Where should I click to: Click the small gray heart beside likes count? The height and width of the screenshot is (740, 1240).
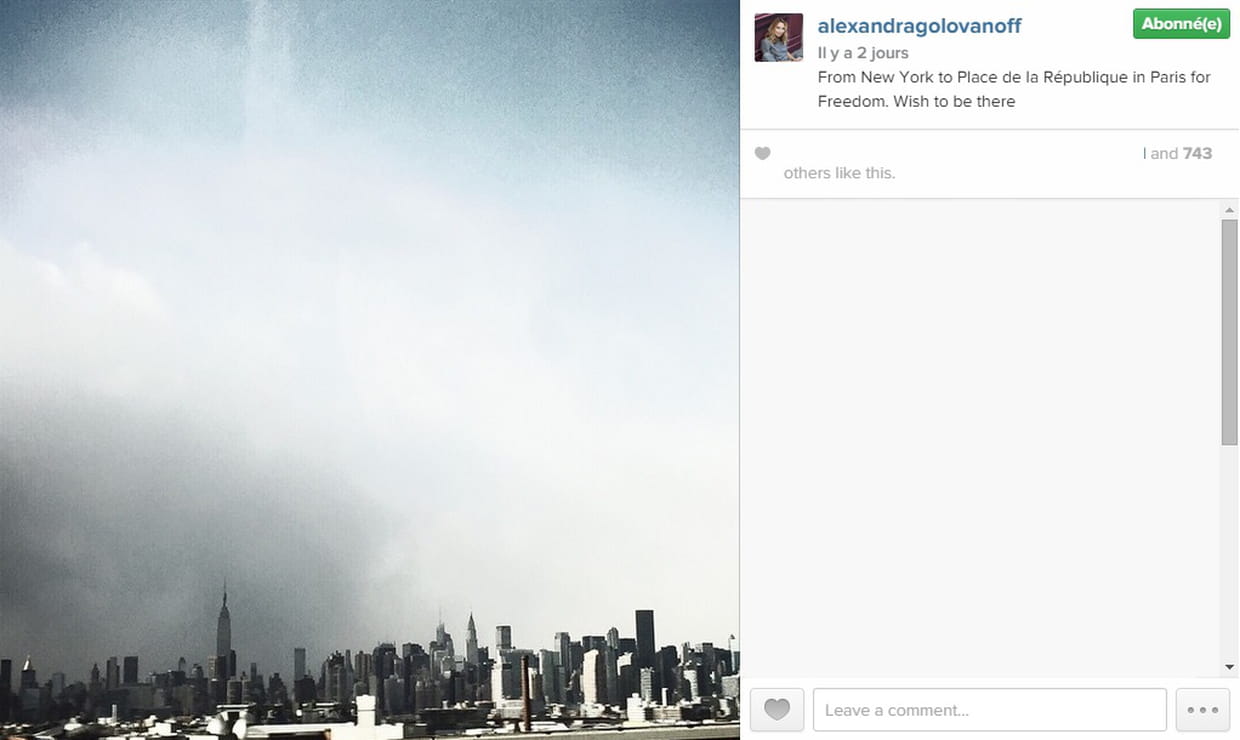pyautogui.click(x=762, y=153)
